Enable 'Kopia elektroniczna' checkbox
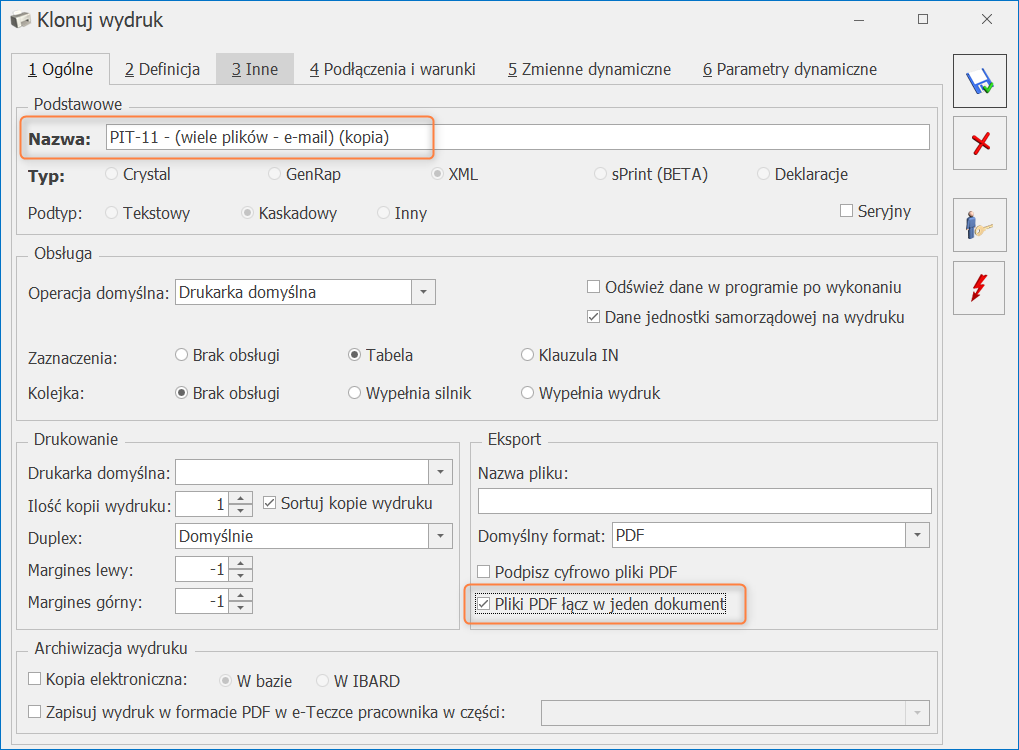The image size is (1019, 750). tap(36, 679)
